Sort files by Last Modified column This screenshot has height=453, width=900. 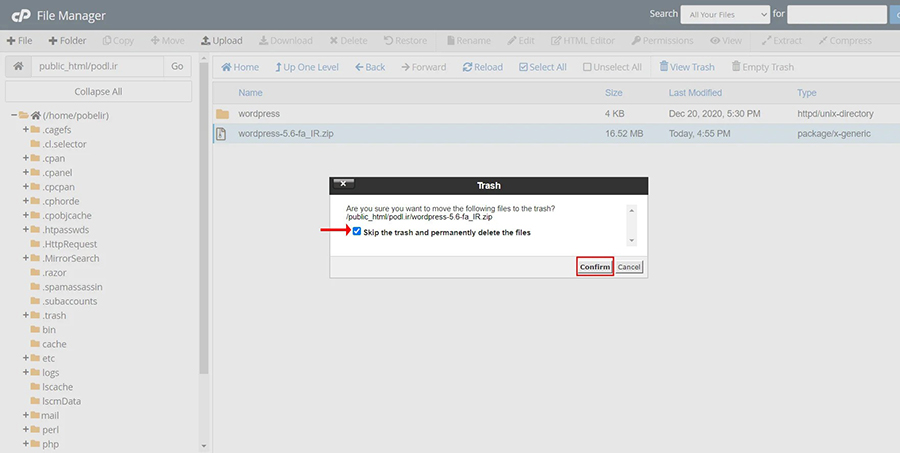click(695, 93)
